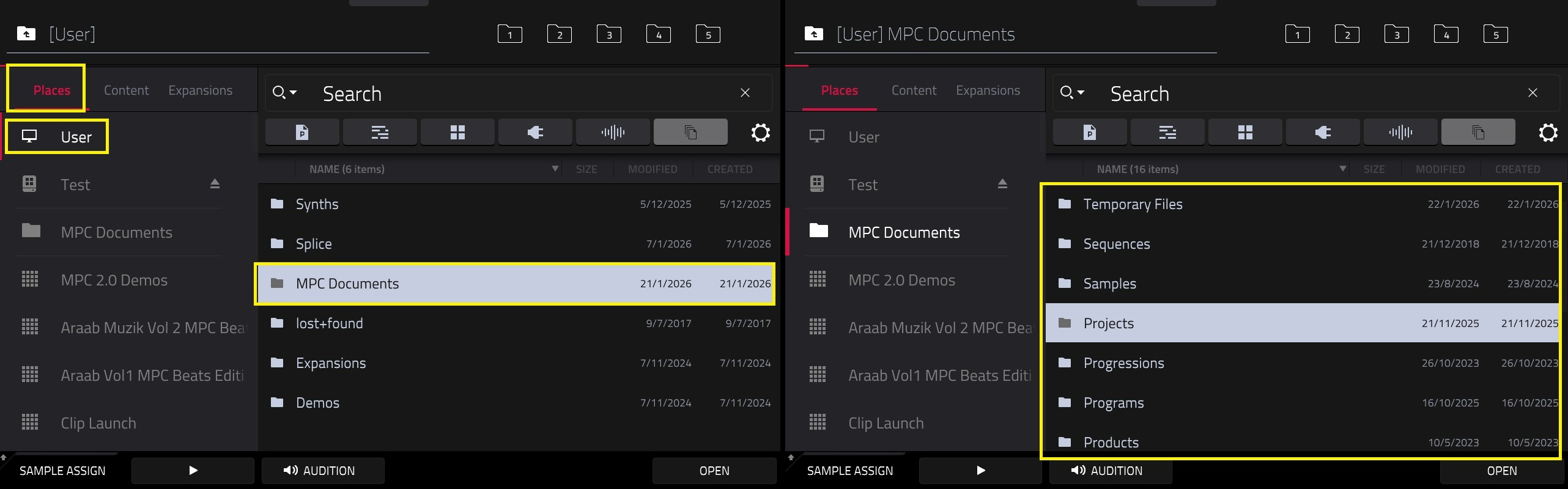Open folder shortcut 1 in right browser
The image size is (1568, 489).
(x=1298, y=34)
